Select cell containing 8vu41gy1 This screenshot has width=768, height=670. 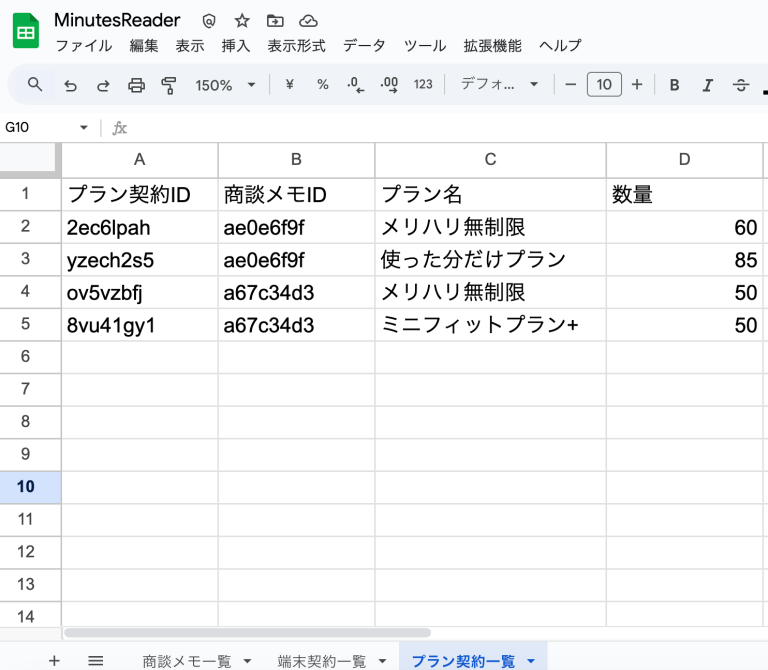click(140, 325)
